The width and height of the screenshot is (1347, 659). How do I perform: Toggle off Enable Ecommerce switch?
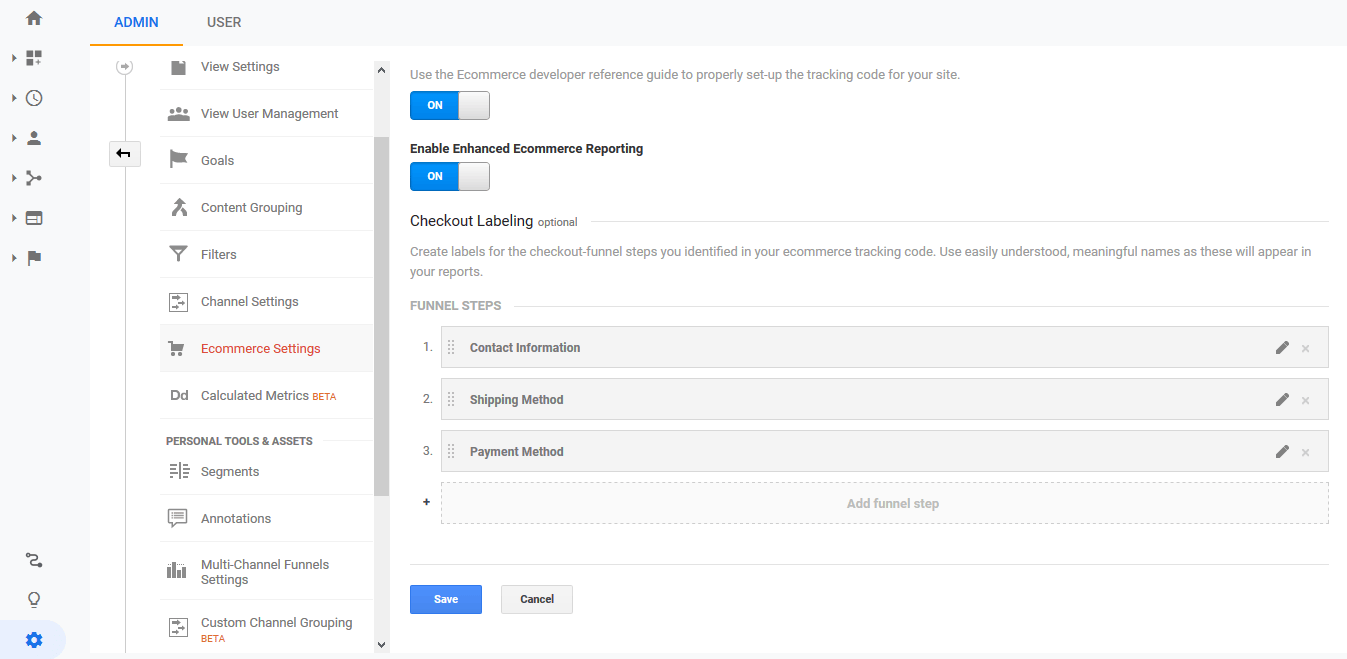(x=449, y=105)
